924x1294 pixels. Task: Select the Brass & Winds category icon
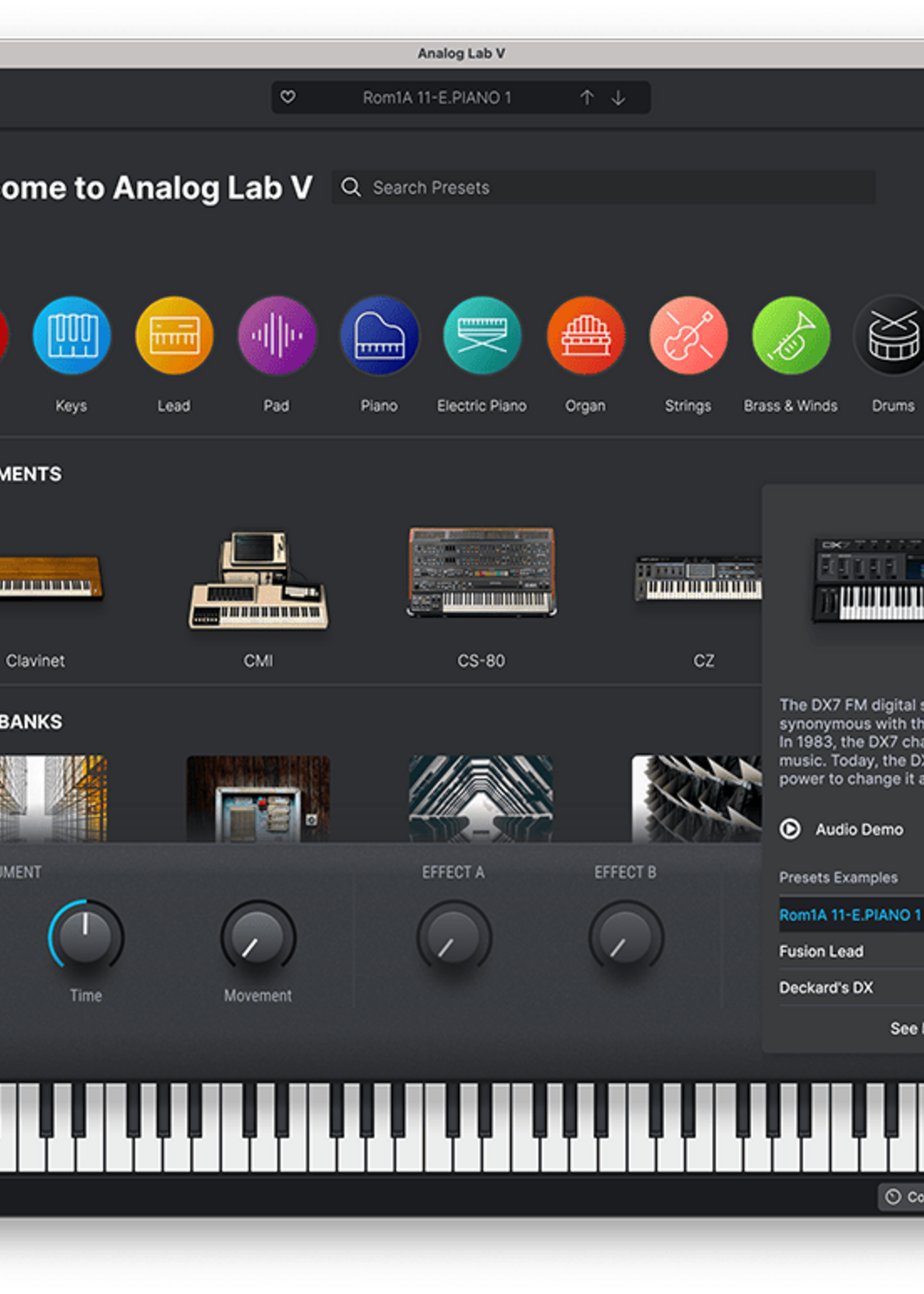point(791,335)
